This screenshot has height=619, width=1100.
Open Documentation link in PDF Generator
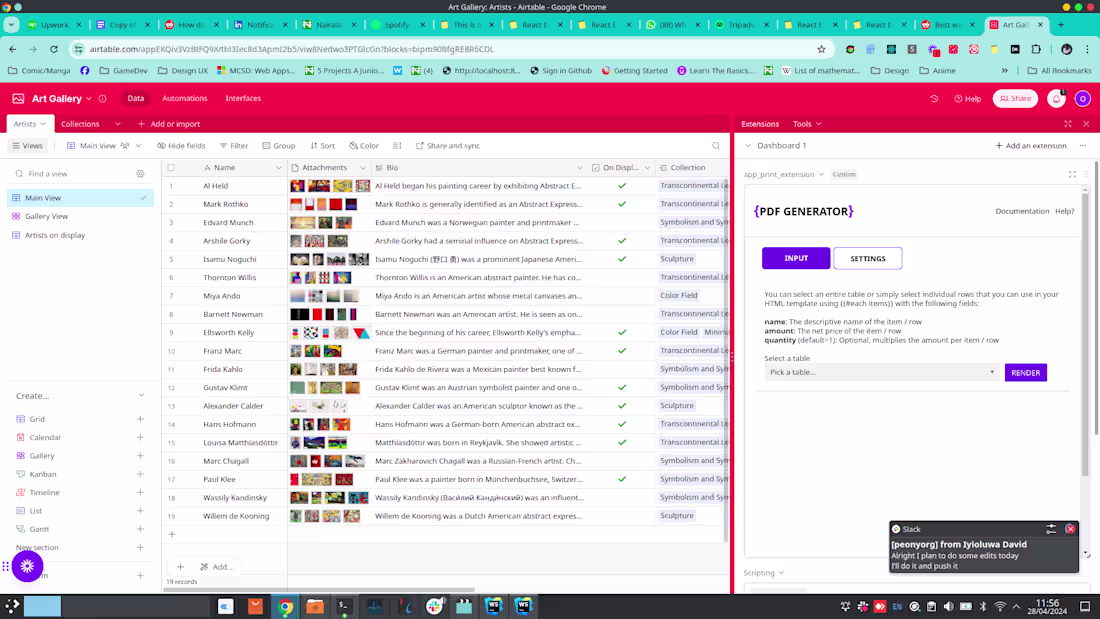(x=1022, y=211)
